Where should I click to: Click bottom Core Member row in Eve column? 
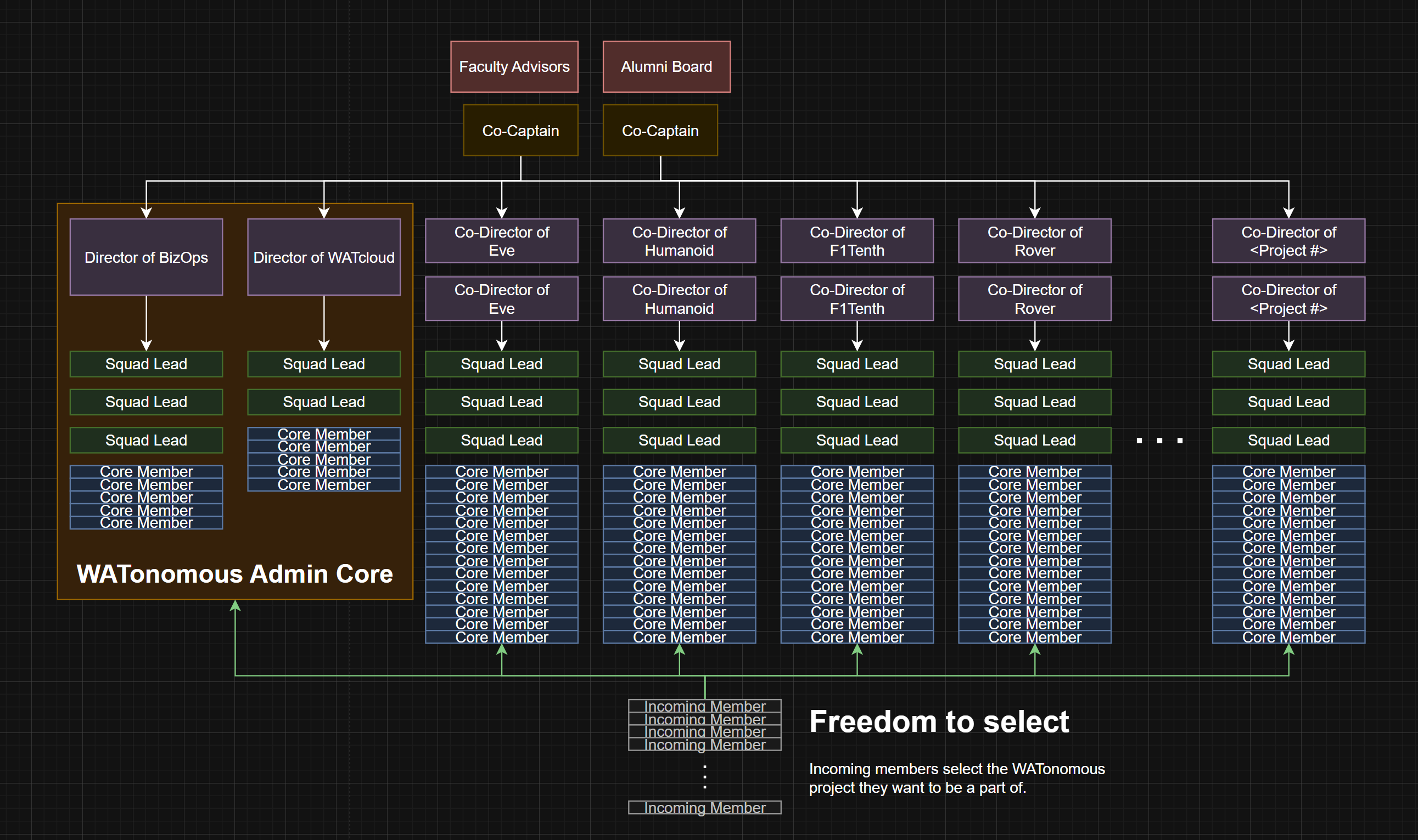coord(502,638)
